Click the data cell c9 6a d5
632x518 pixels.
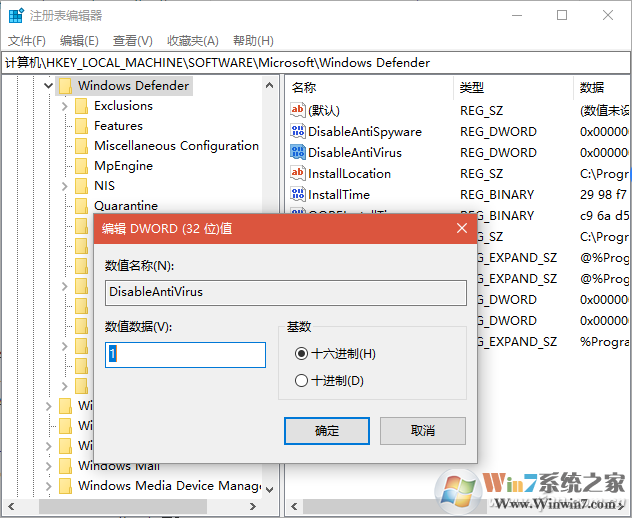(x=604, y=215)
